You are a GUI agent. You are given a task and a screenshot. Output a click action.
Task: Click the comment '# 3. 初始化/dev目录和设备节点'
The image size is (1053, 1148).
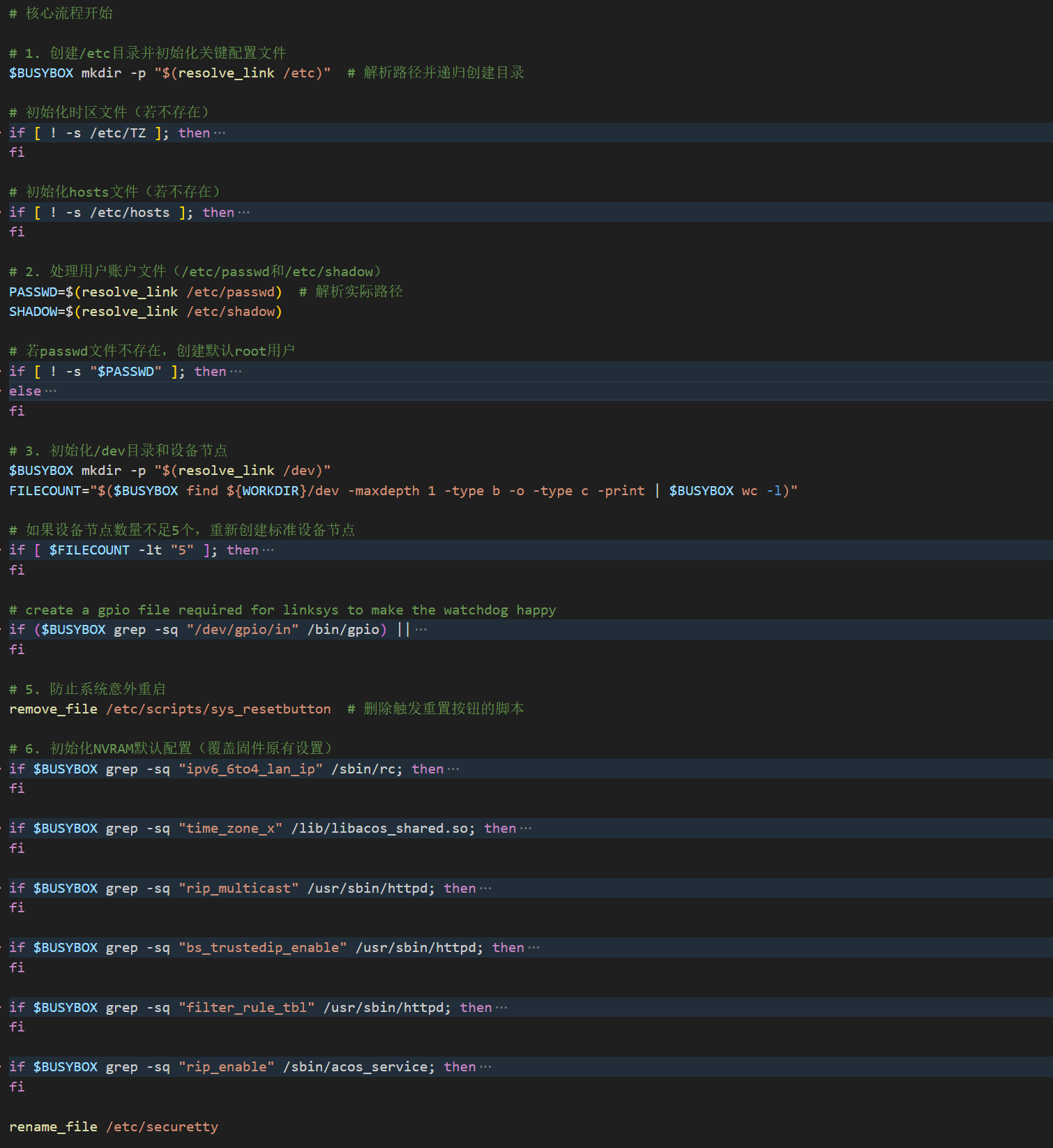pyautogui.click(x=119, y=451)
